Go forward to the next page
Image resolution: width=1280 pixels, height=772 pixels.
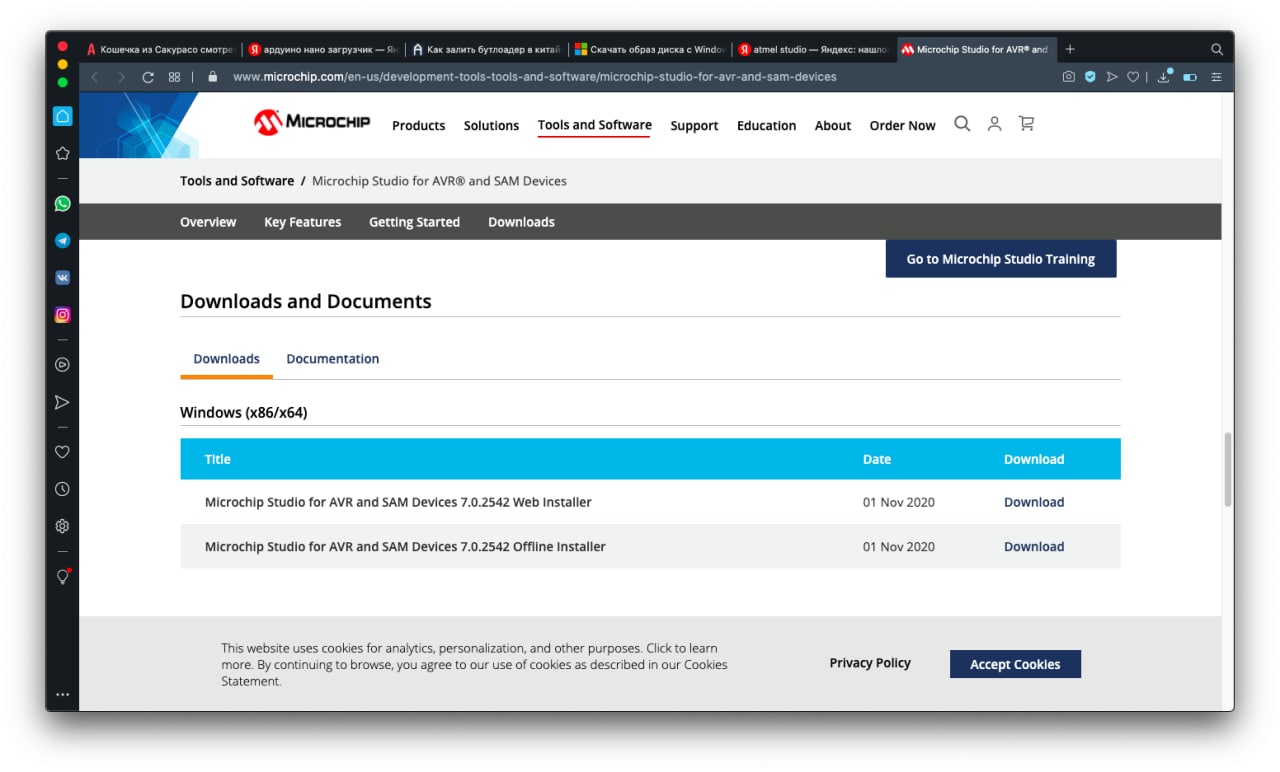click(x=121, y=77)
